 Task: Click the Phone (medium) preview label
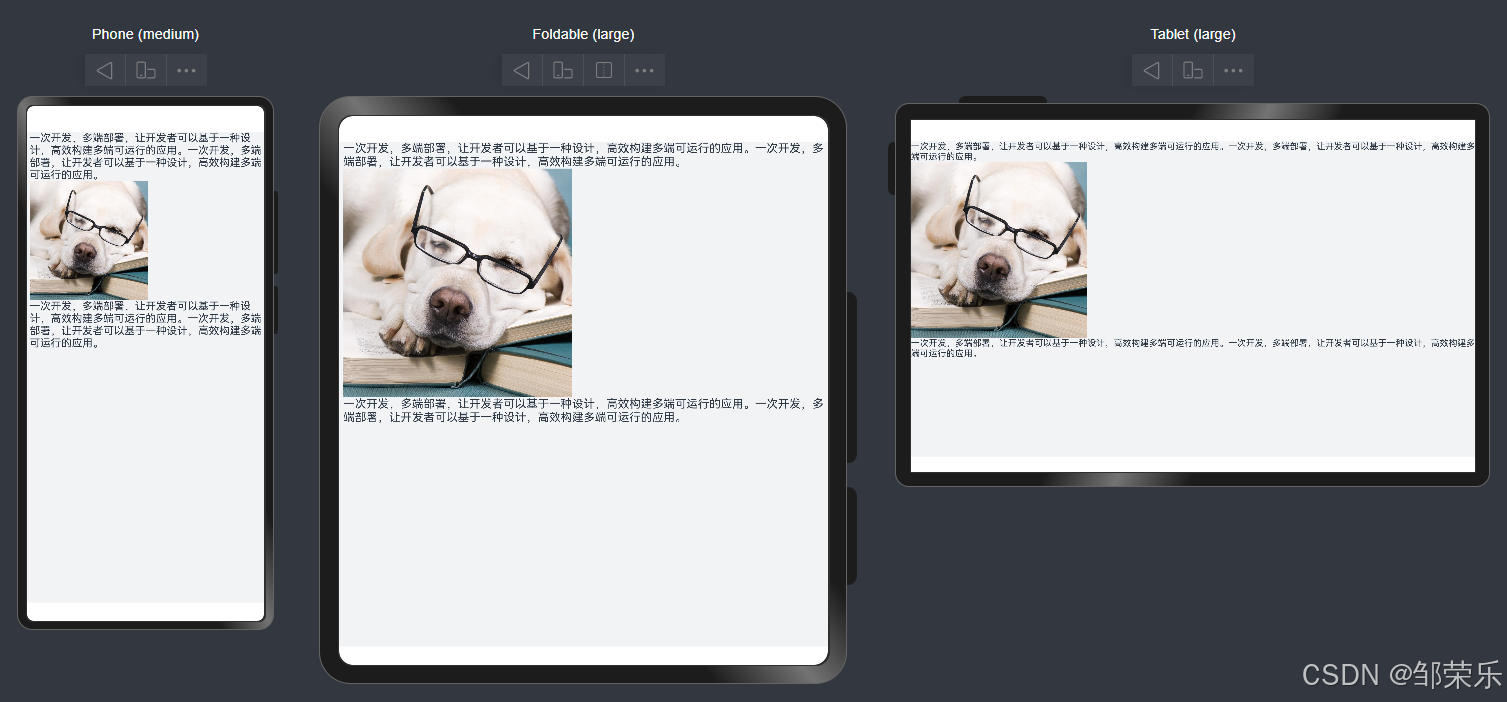[x=146, y=34]
